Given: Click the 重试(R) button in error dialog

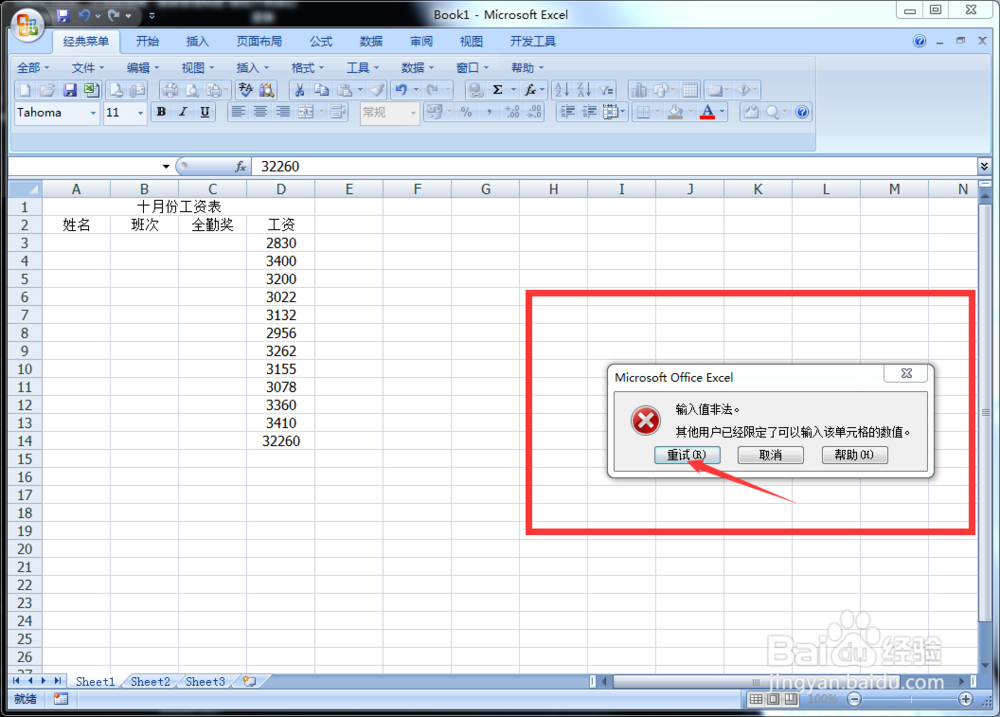Looking at the screenshot, I should 688,455.
